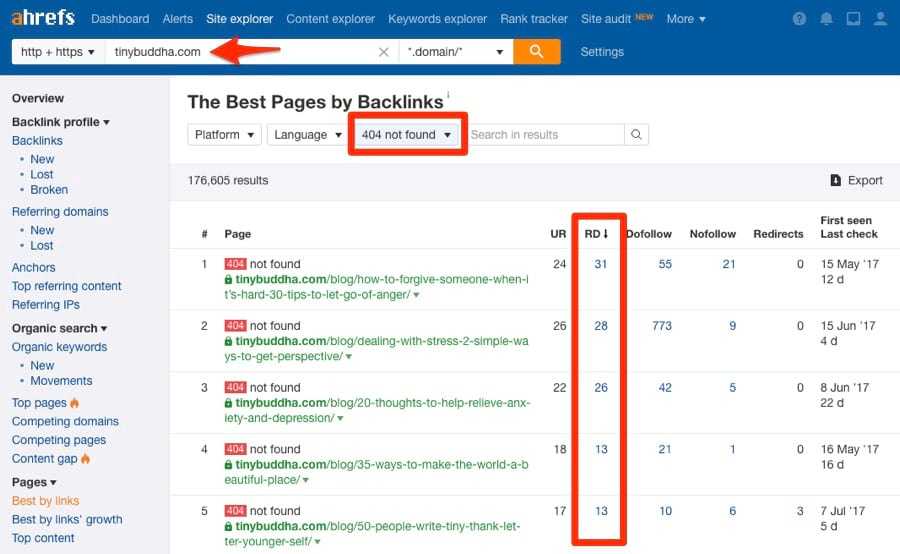Clear the tinybuddha.com search field
The height and width of the screenshot is (554, 900).
[383, 52]
